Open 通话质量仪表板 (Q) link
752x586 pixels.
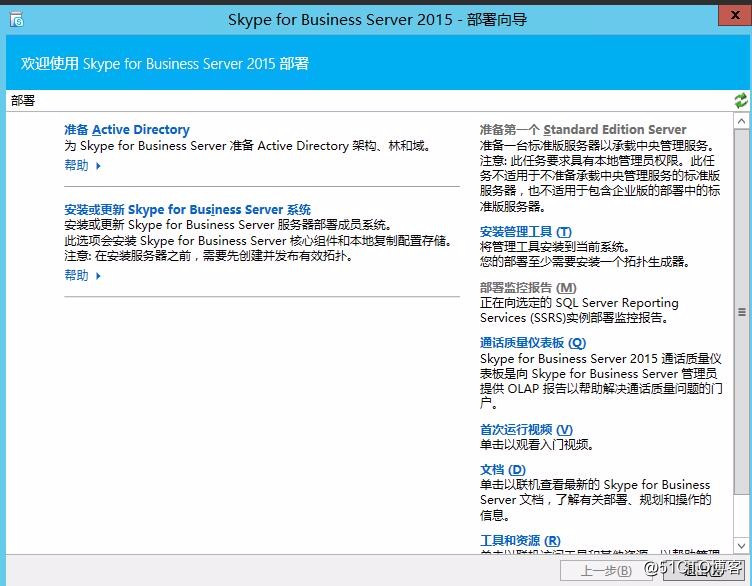(x=533, y=343)
